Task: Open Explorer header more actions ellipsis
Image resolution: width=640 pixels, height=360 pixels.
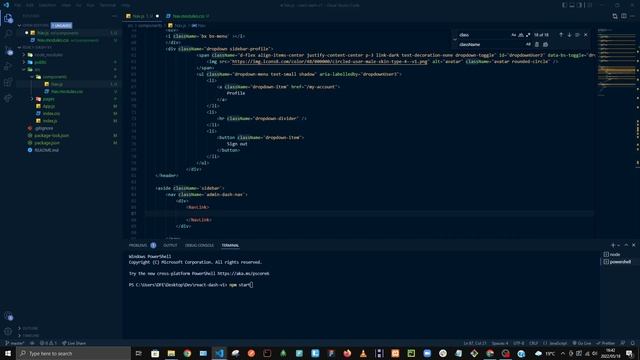Action: point(114,16)
